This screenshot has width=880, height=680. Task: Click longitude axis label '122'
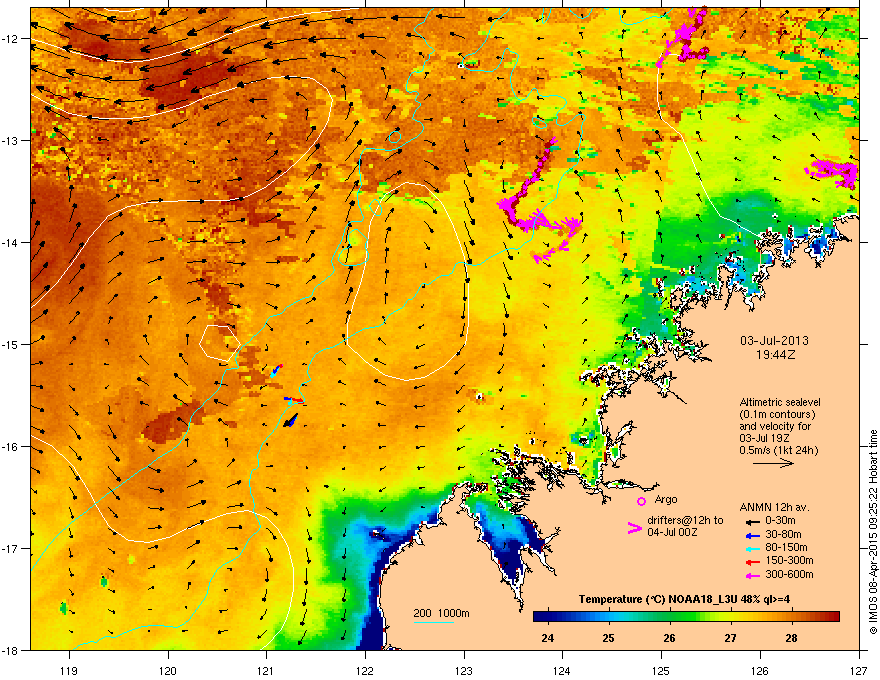coord(365,670)
